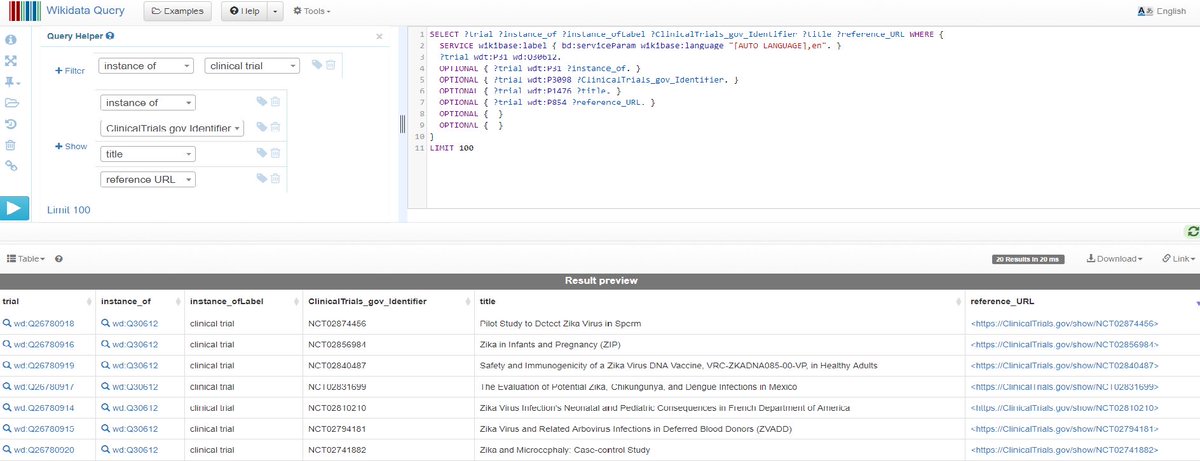Image resolution: width=1200 pixels, height=461 pixels.
Task: Click the pin icon in sidebar
Action: pos(12,82)
